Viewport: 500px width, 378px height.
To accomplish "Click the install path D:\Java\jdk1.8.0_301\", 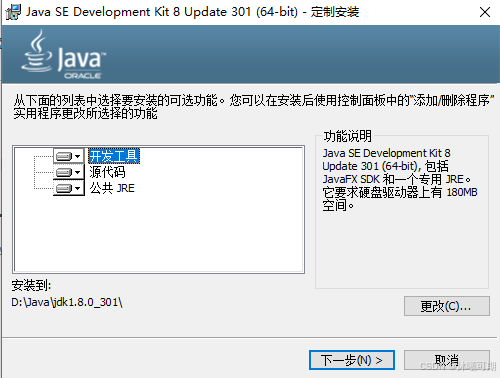I will tap(67, 302).
